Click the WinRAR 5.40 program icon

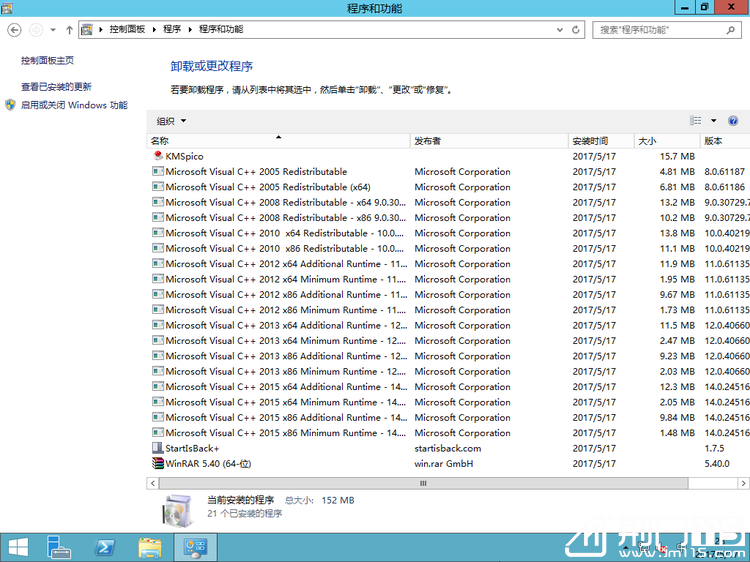tap(158, 463)
